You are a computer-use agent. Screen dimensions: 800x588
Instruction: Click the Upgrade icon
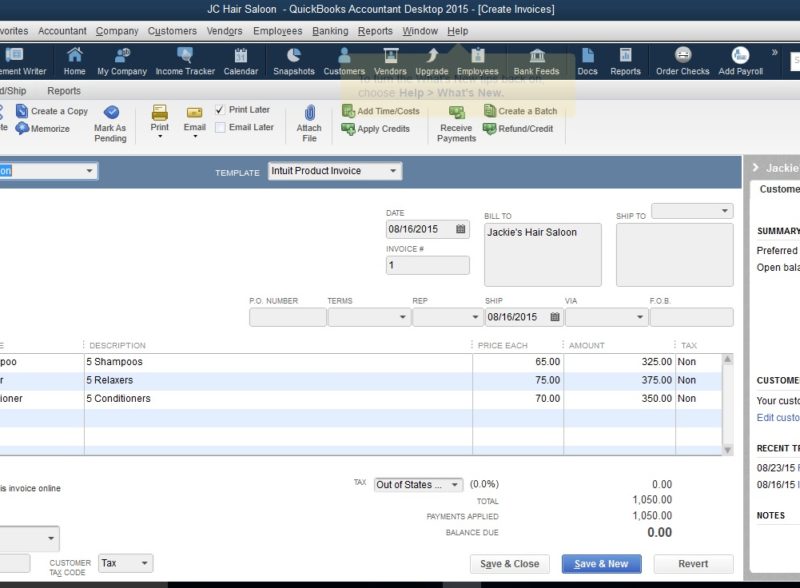(x=432, y=61)
